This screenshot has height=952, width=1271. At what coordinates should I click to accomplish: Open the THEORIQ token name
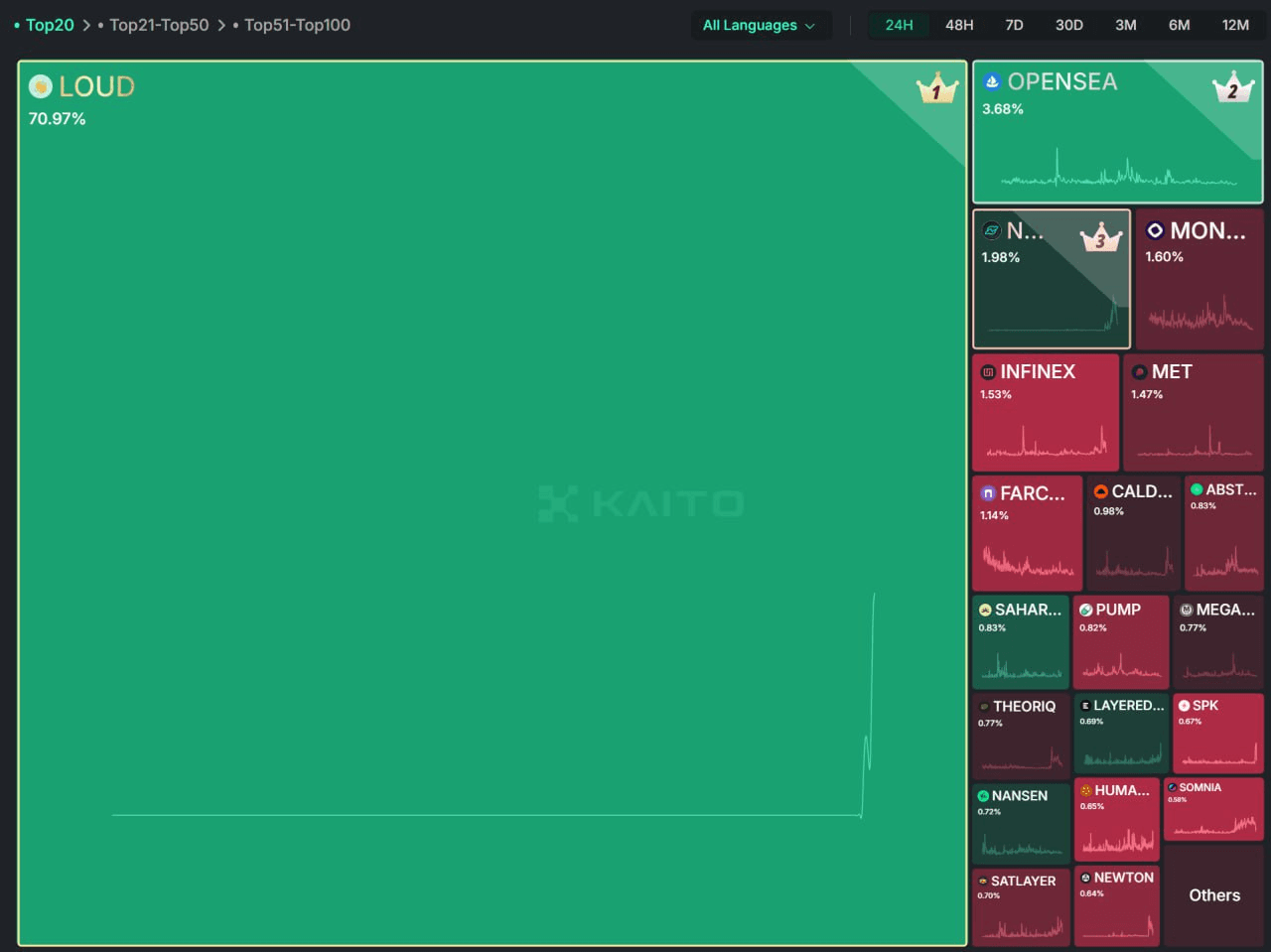(x=1024, y=707)
